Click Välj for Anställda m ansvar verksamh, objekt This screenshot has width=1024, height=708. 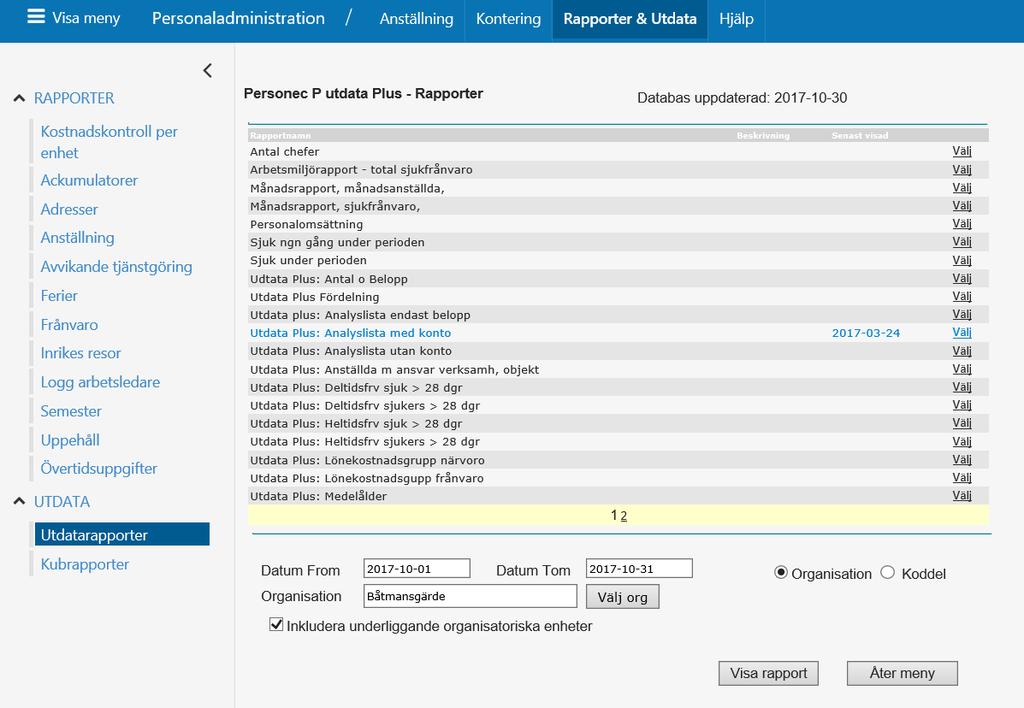(961, 370)
